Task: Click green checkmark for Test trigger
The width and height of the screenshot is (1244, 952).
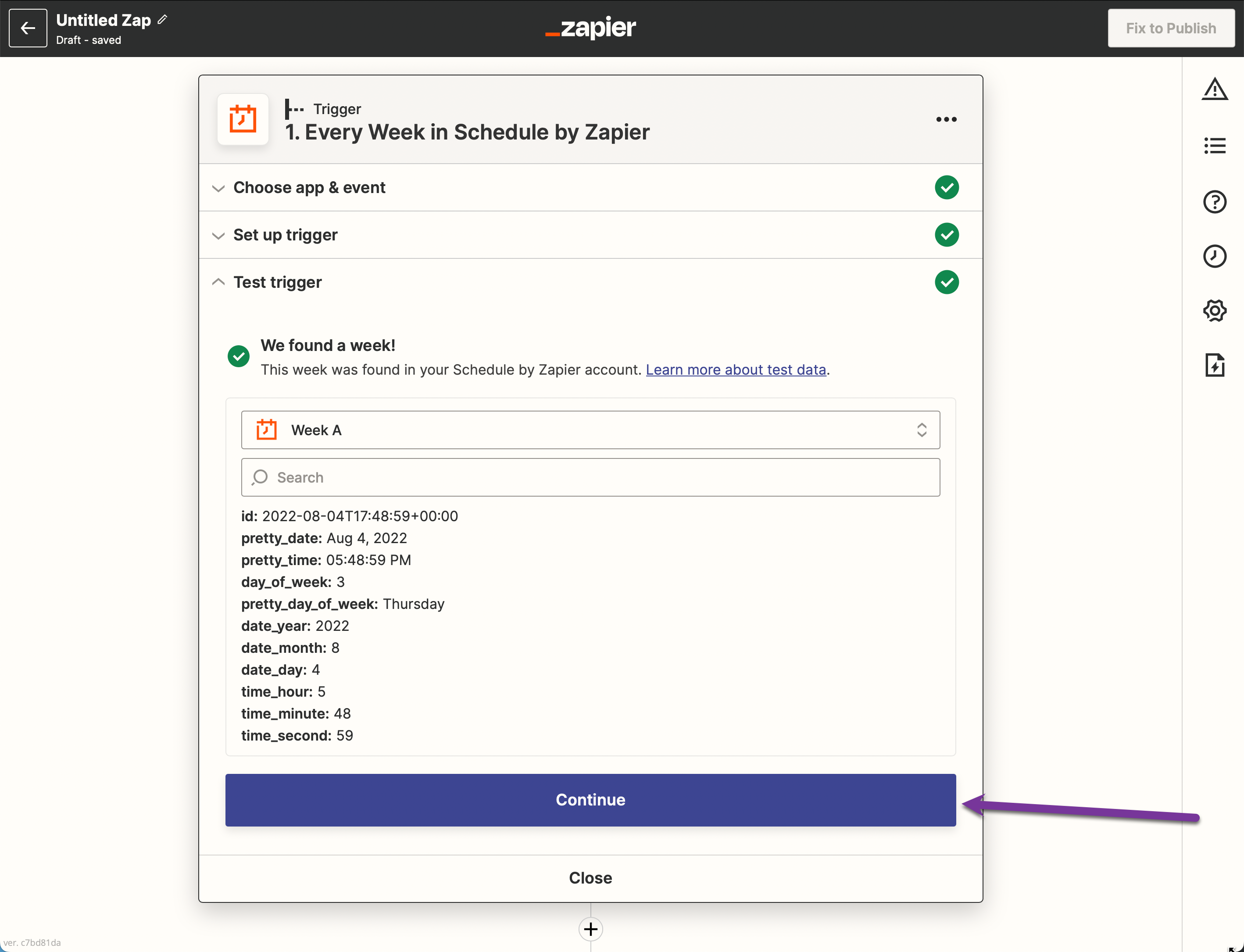Action: click(947, 282)
